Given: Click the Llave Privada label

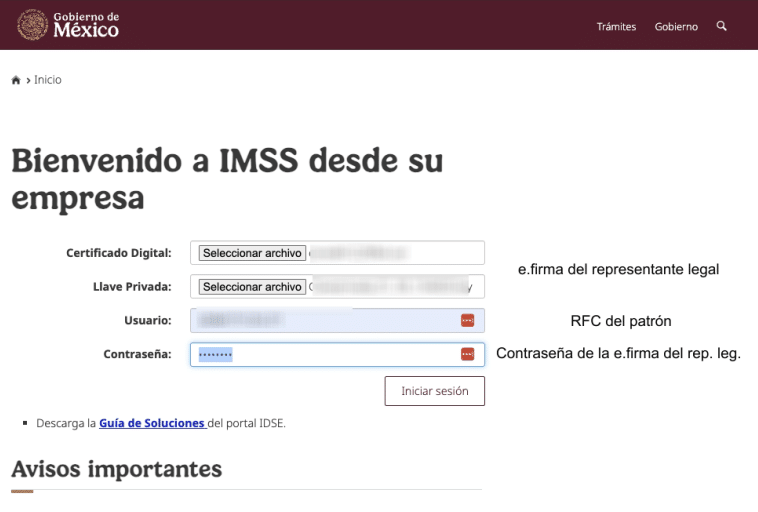Looking at the screenshot, I should pos(132,287).
